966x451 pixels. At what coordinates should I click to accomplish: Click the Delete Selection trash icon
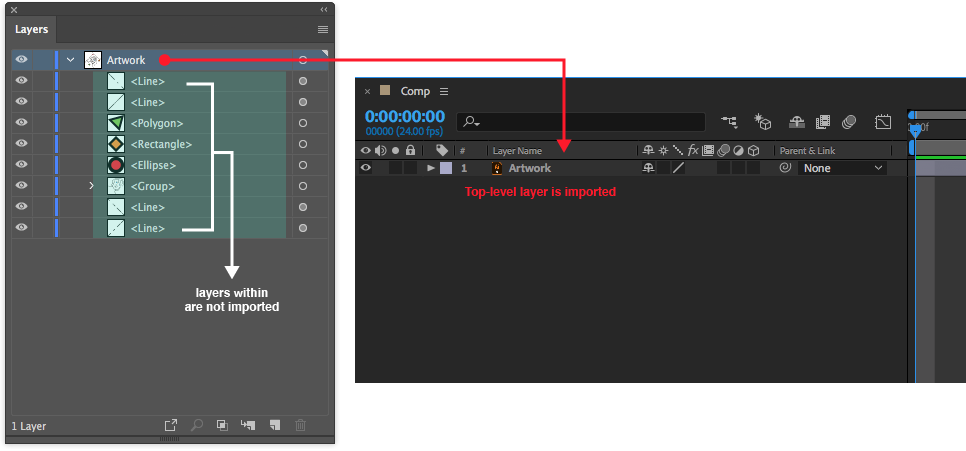point(301,425)
